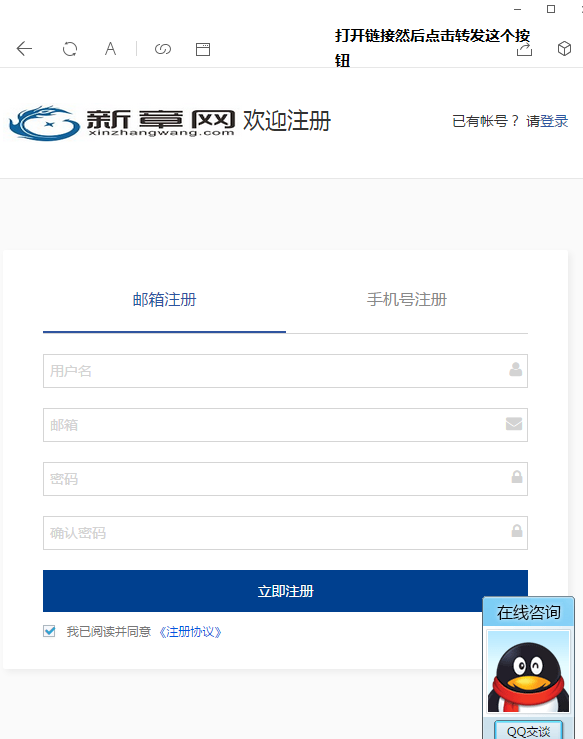Click the share/forward icon in toolbar
Viewport: 583px width, 739px height.
tap(525, 49)
